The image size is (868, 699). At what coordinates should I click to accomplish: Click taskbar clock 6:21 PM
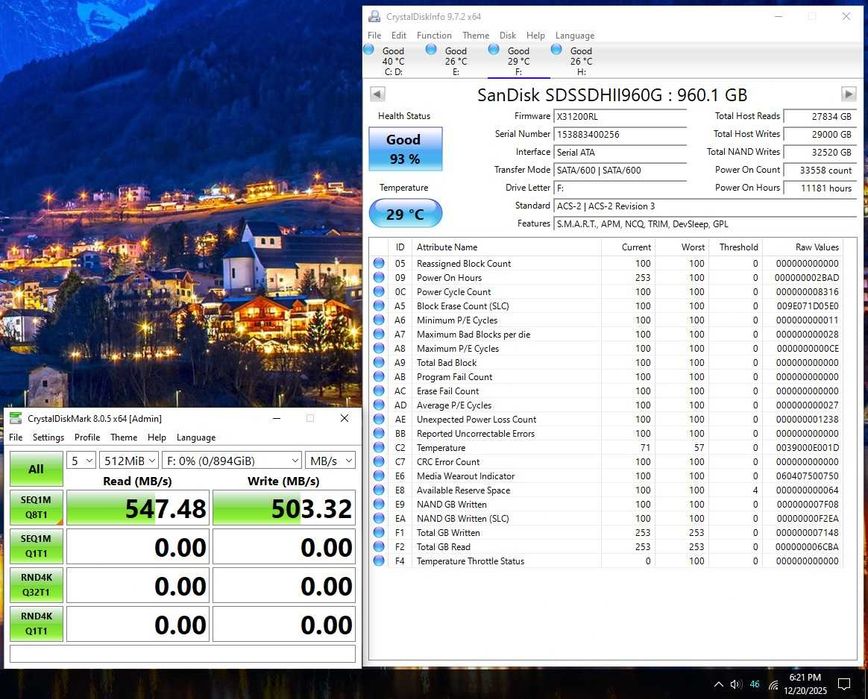click(x=805, y=677)
